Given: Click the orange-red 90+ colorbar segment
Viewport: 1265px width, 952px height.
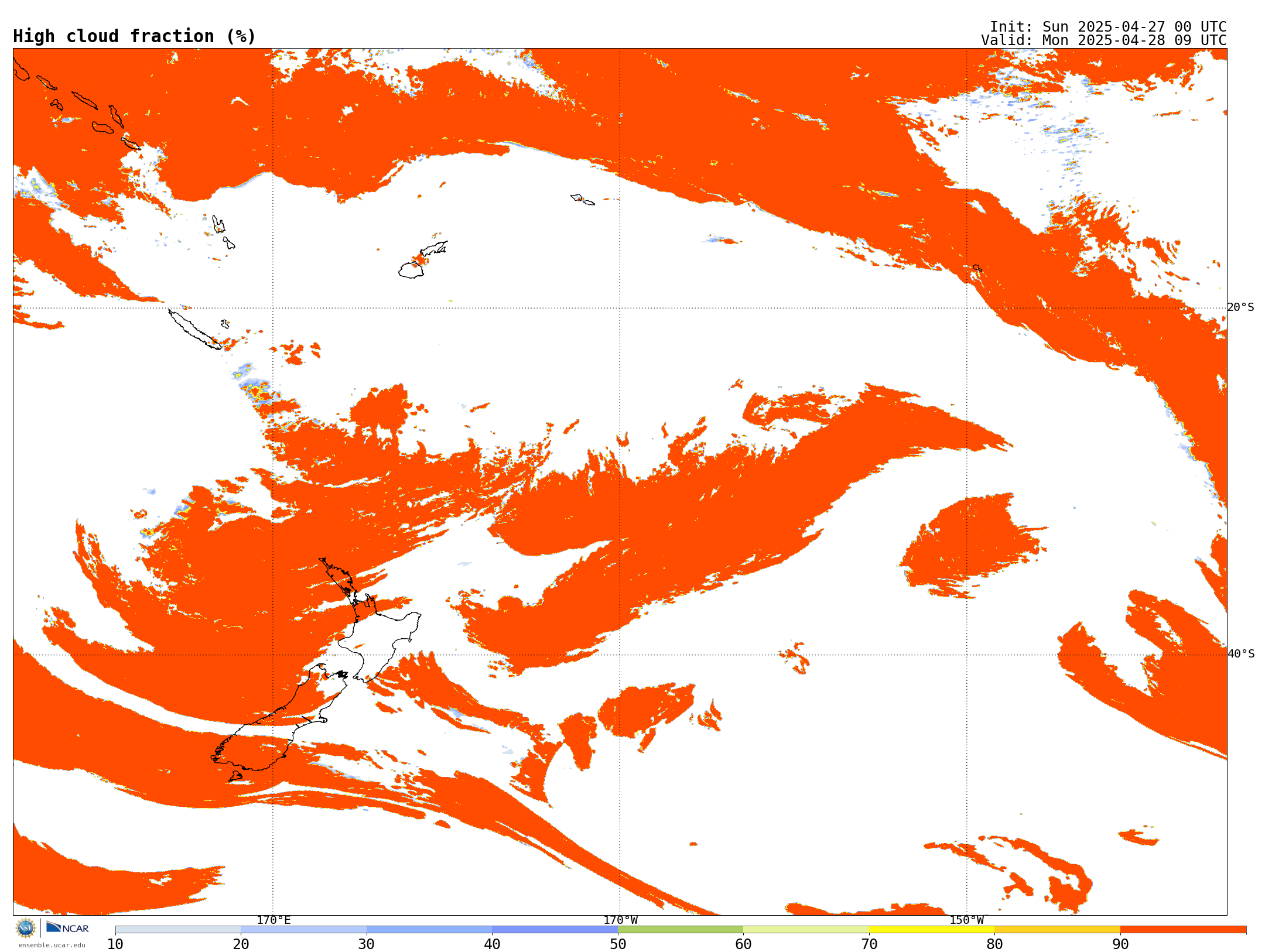Looking at the screenshot, I should [x=1183, y=930].
